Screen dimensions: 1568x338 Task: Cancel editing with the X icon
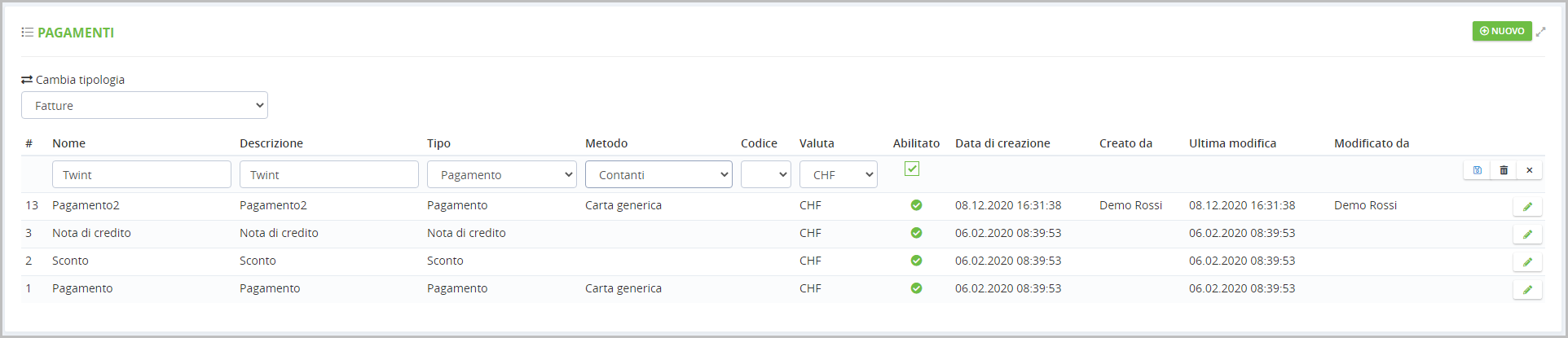click(1530, 170)
